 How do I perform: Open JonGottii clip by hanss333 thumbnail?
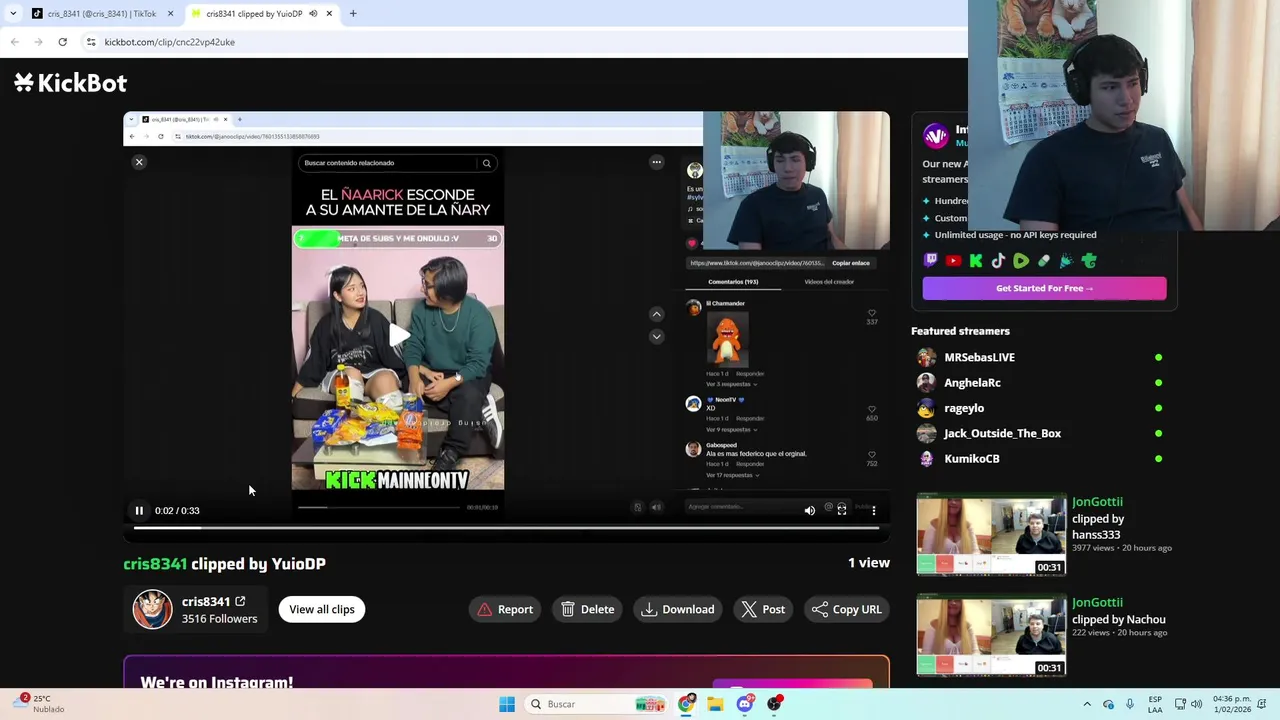coord(991,535)
